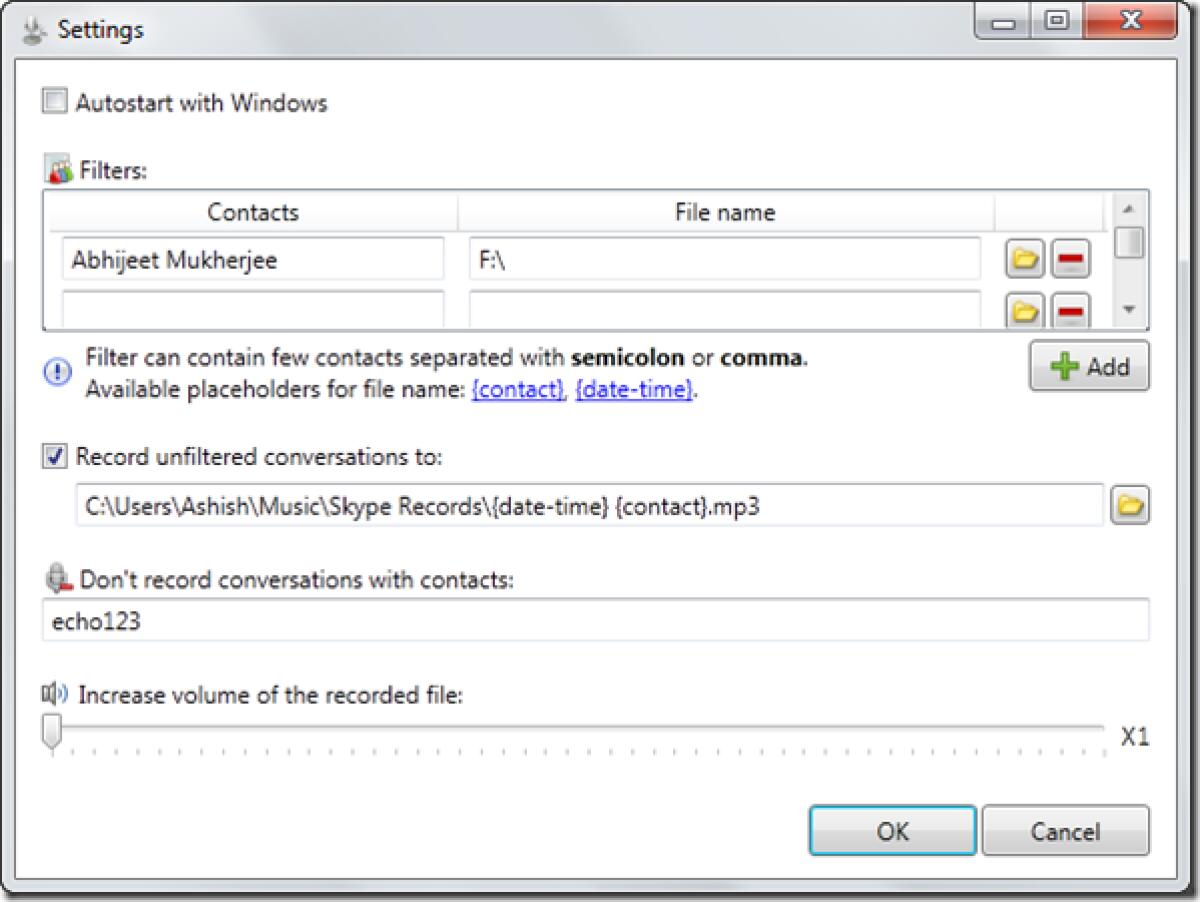Open folder picker for second filter row

(x=1025, y=310)
